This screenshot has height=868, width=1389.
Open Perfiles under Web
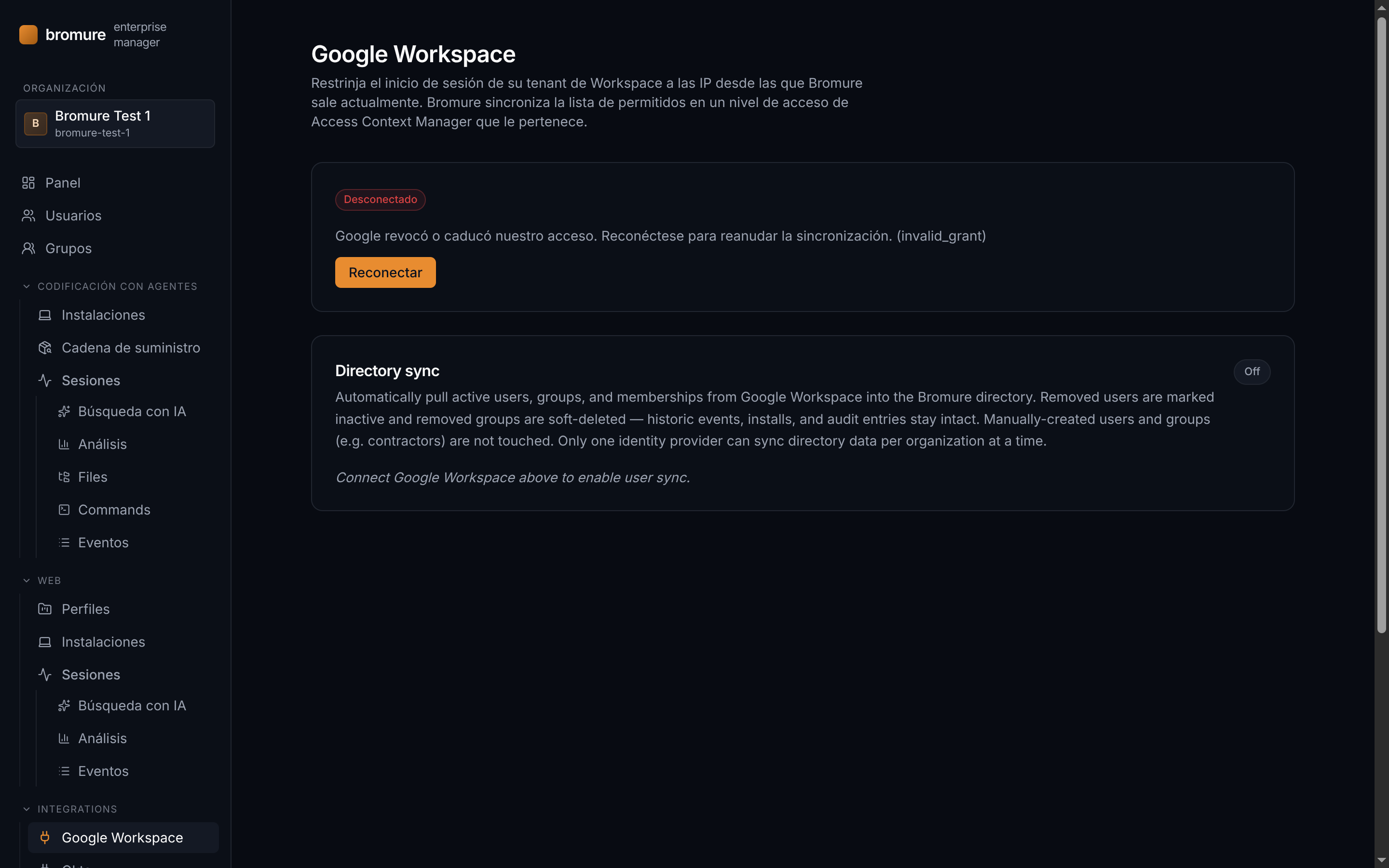pyautogui.click(x=123, y=609)
